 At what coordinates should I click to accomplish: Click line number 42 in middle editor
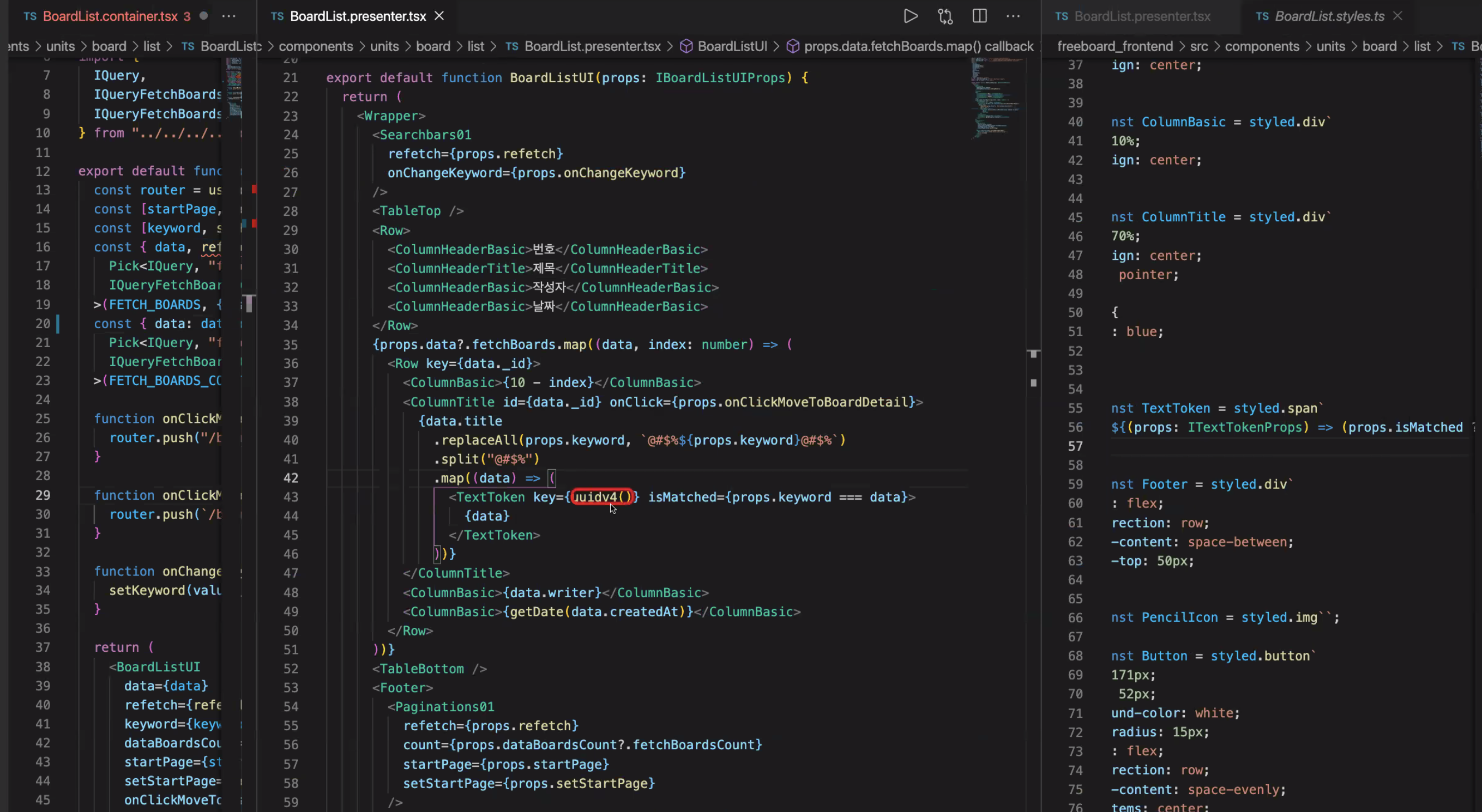(291, 478)
